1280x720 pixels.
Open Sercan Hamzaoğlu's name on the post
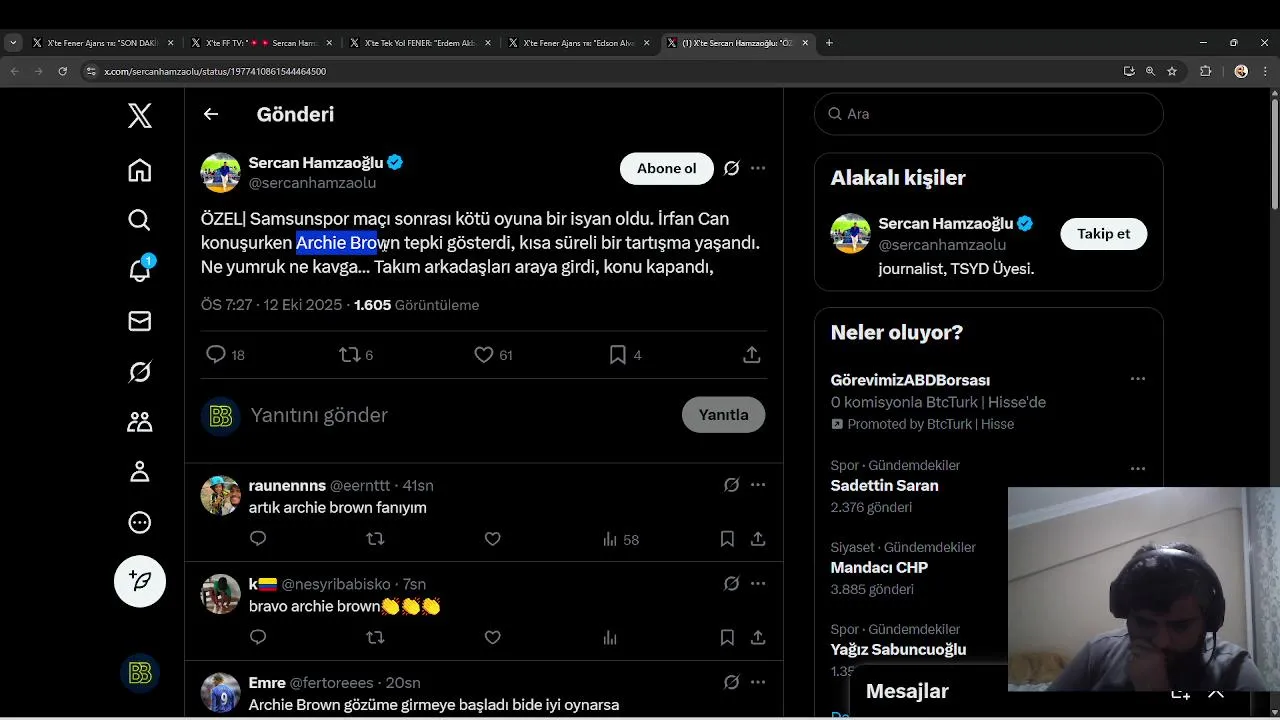coord(316,162)
